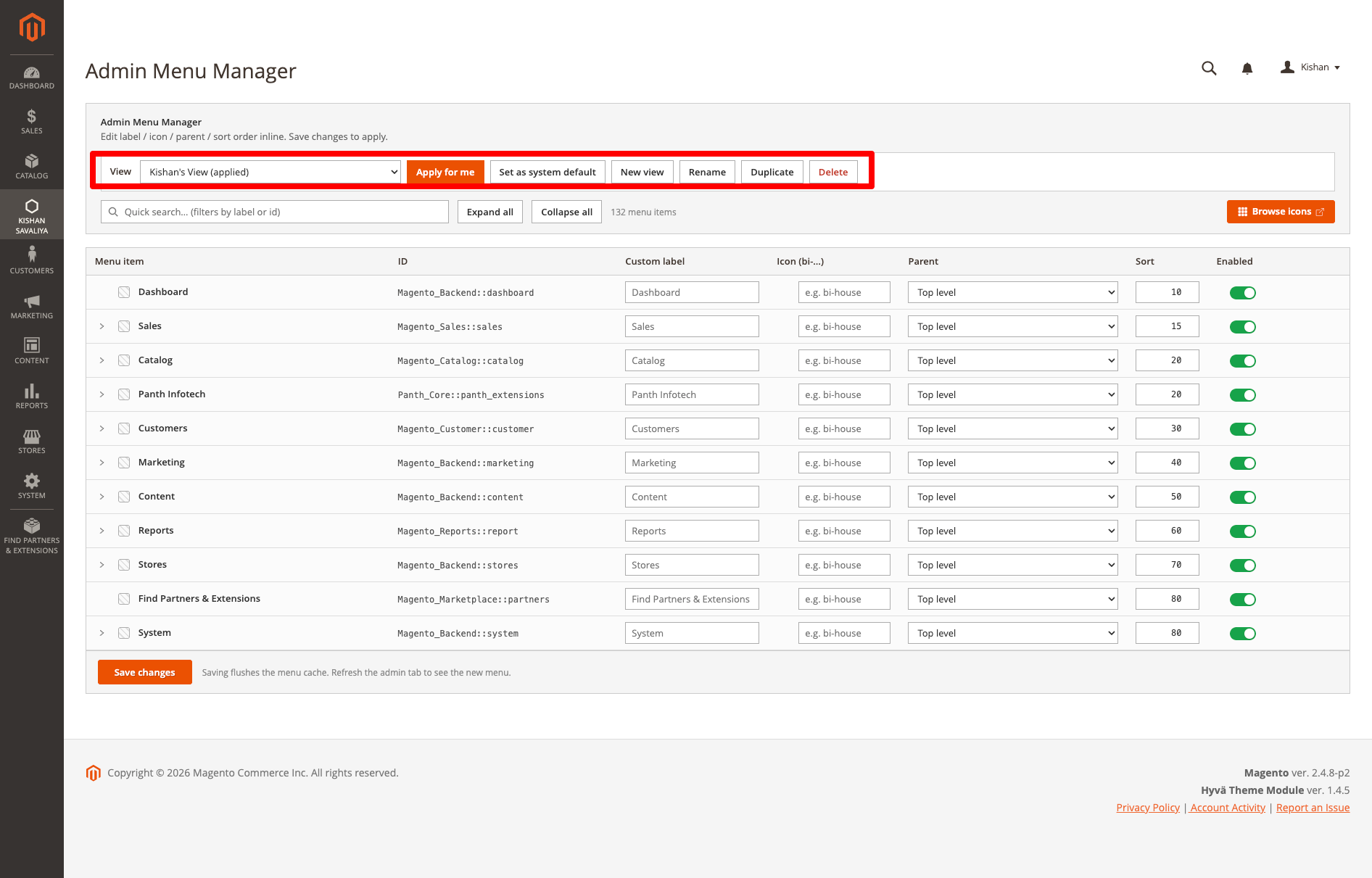Click Sort field for Content row
The height and width of the screenshot is (878, 1372).
tap(1167, 497)
